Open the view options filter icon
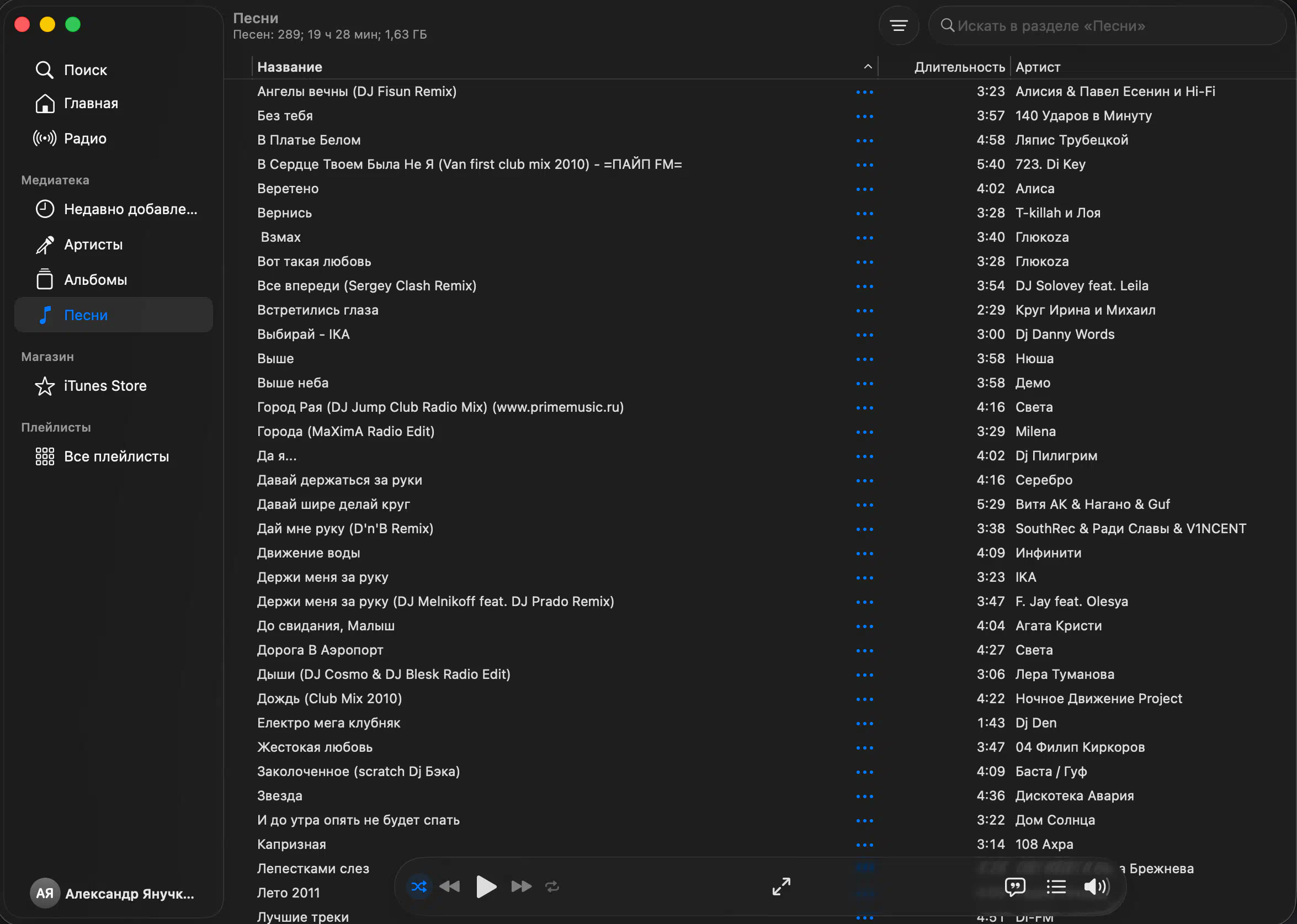 point(898,25)
